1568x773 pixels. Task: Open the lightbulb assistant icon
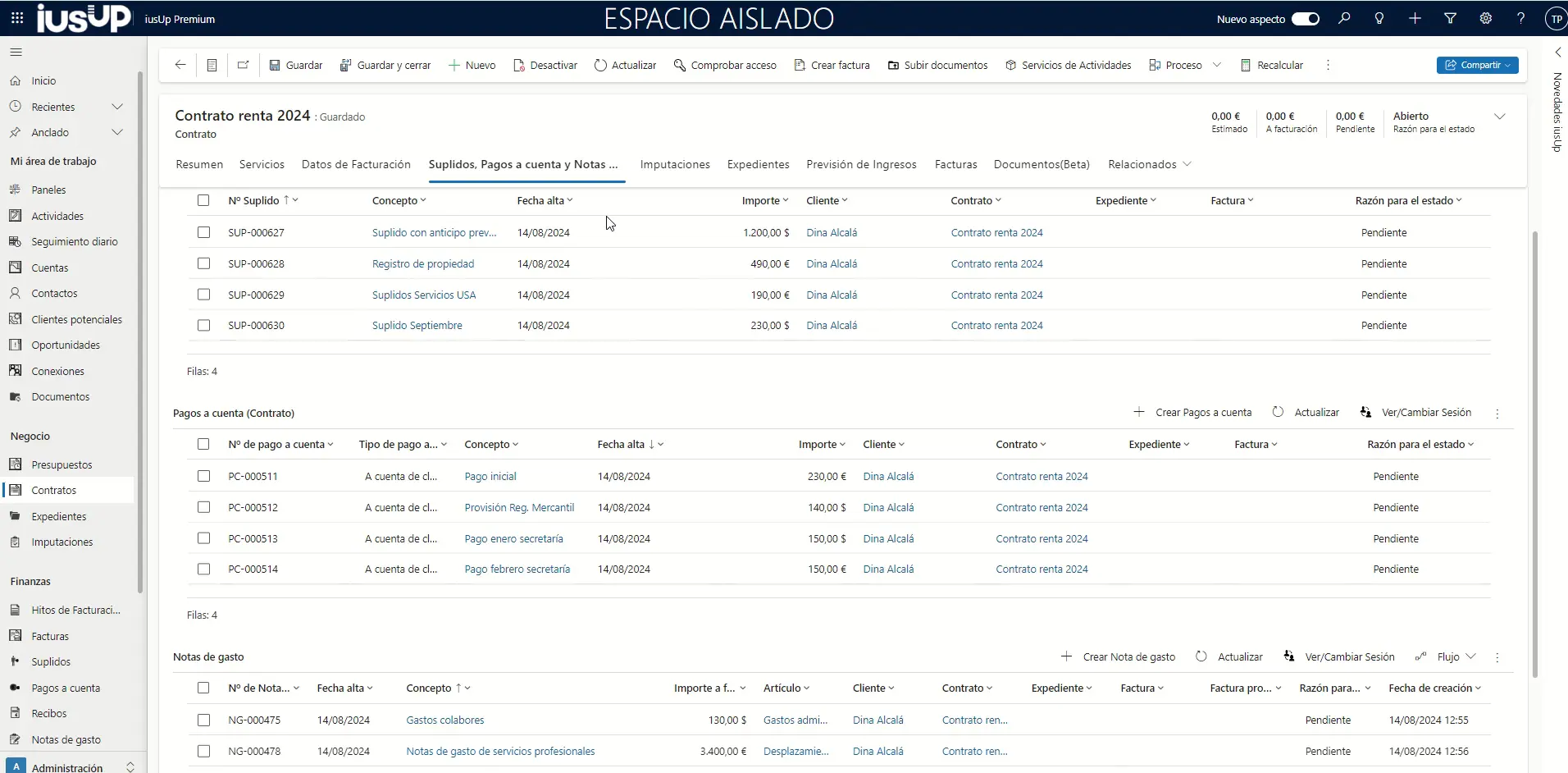1379,18
